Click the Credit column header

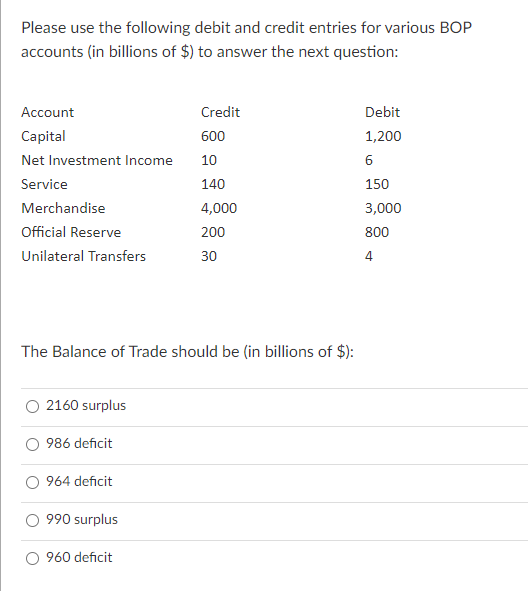click(220, 112)
